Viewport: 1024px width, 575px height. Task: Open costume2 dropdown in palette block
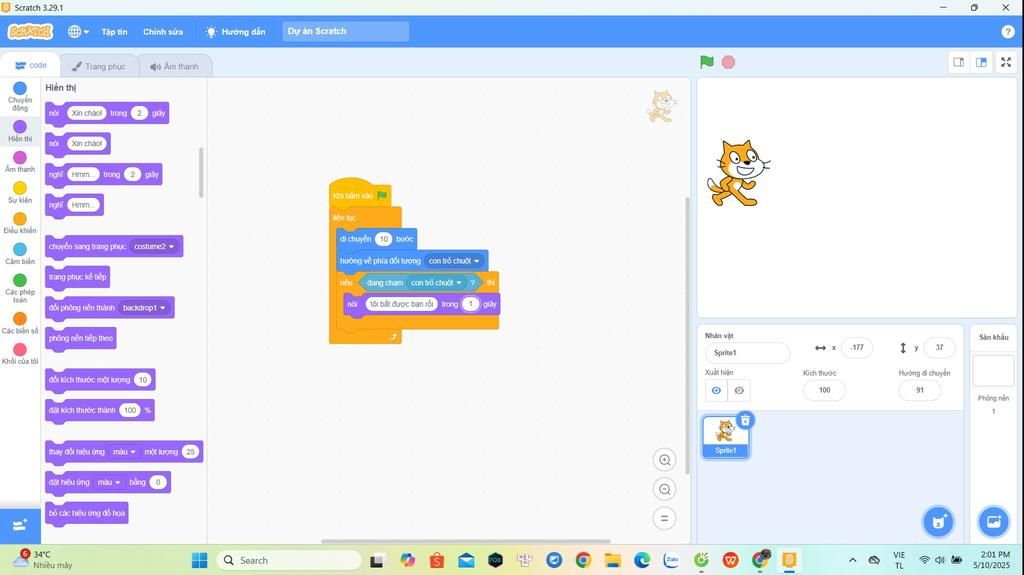click(x=154, y=246)
